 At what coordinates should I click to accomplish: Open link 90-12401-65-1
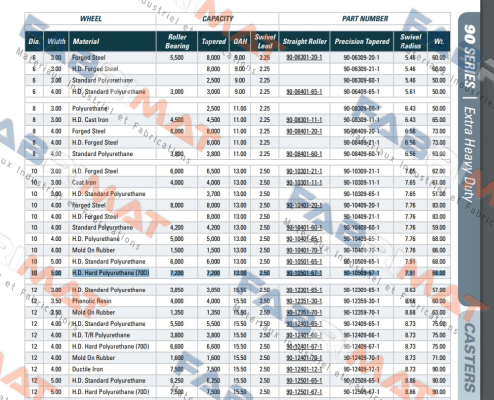point(304,324)
